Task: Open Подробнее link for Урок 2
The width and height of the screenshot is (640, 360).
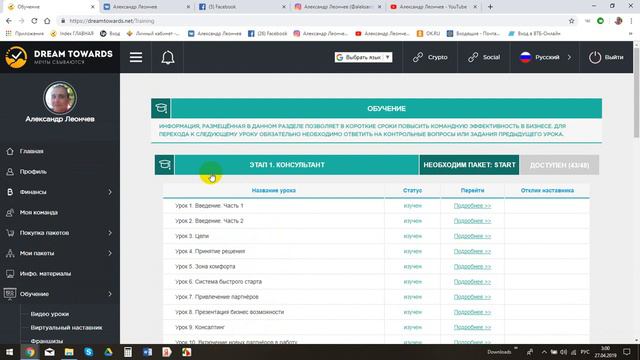Action: (472, 221)
